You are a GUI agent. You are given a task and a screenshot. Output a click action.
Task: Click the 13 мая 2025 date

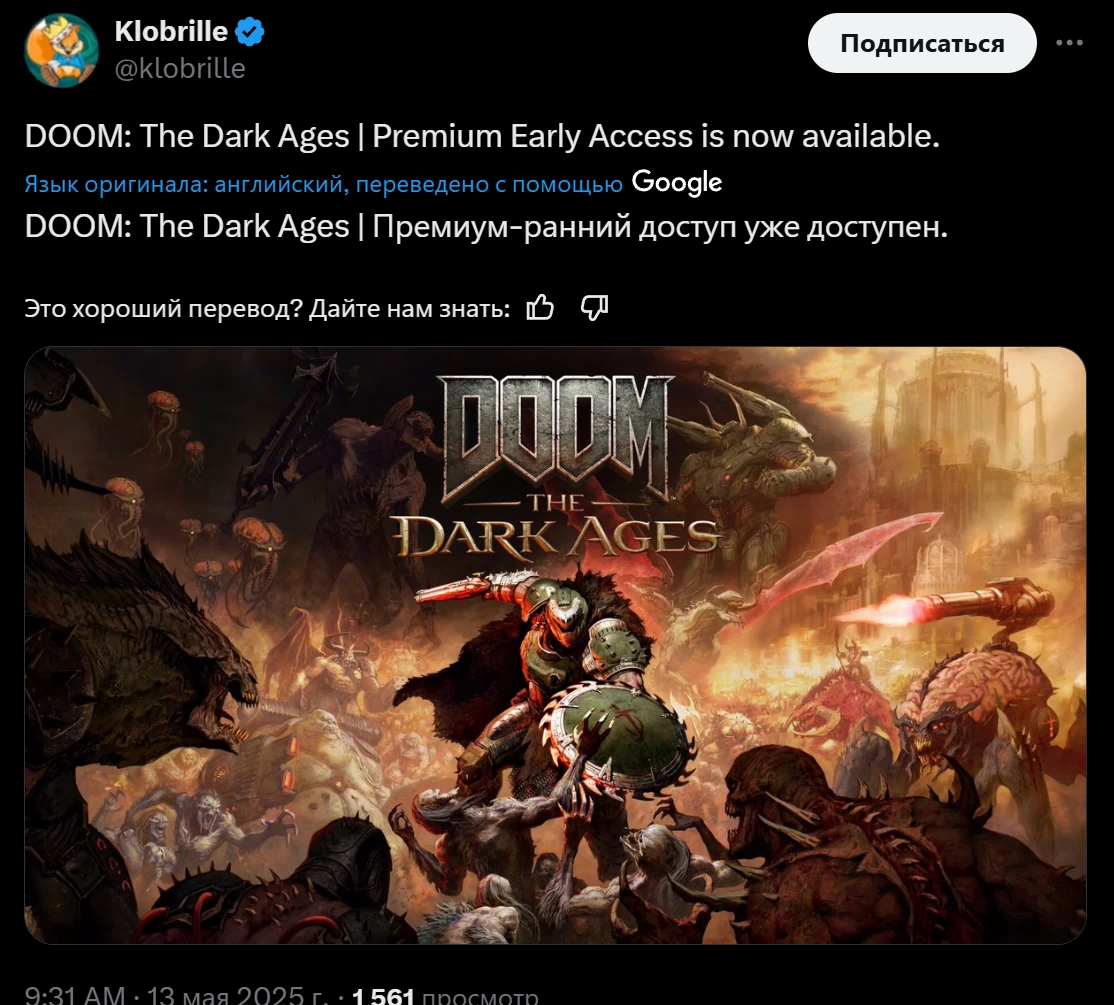click(x=234, y=994)
